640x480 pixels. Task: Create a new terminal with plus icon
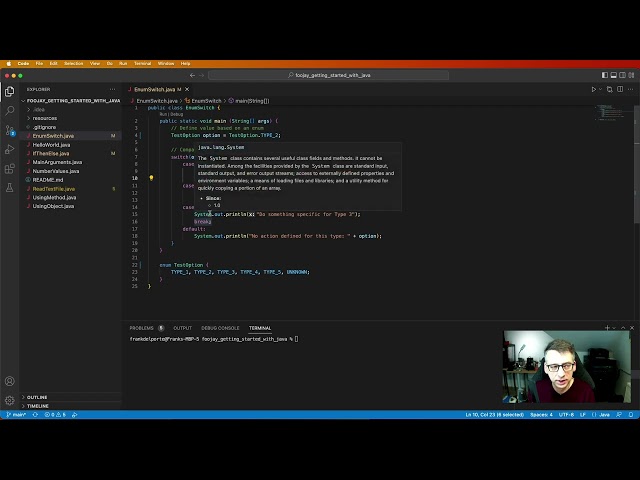(607, 328)
